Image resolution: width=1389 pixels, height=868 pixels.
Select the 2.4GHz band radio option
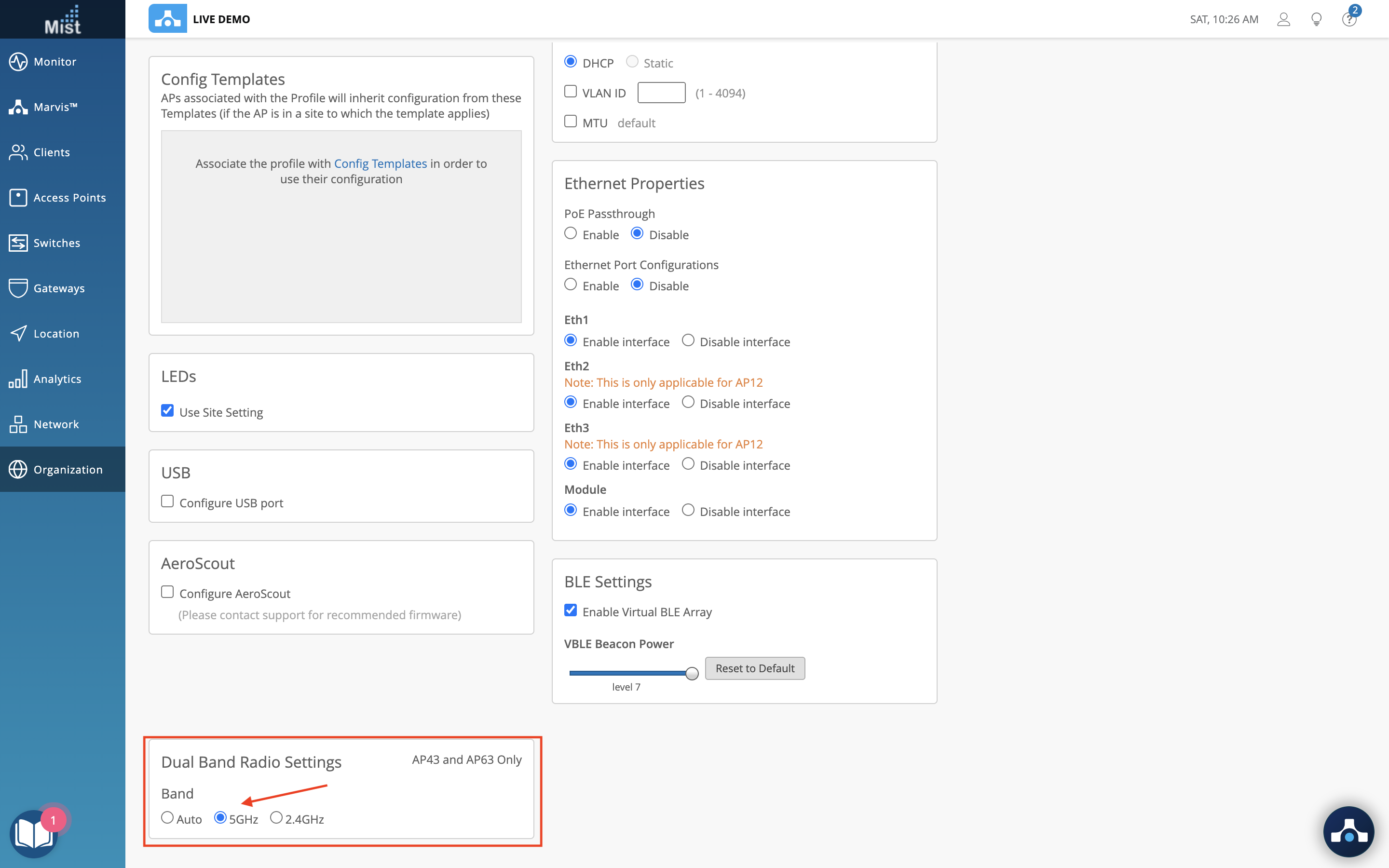[x=276, y=817]
